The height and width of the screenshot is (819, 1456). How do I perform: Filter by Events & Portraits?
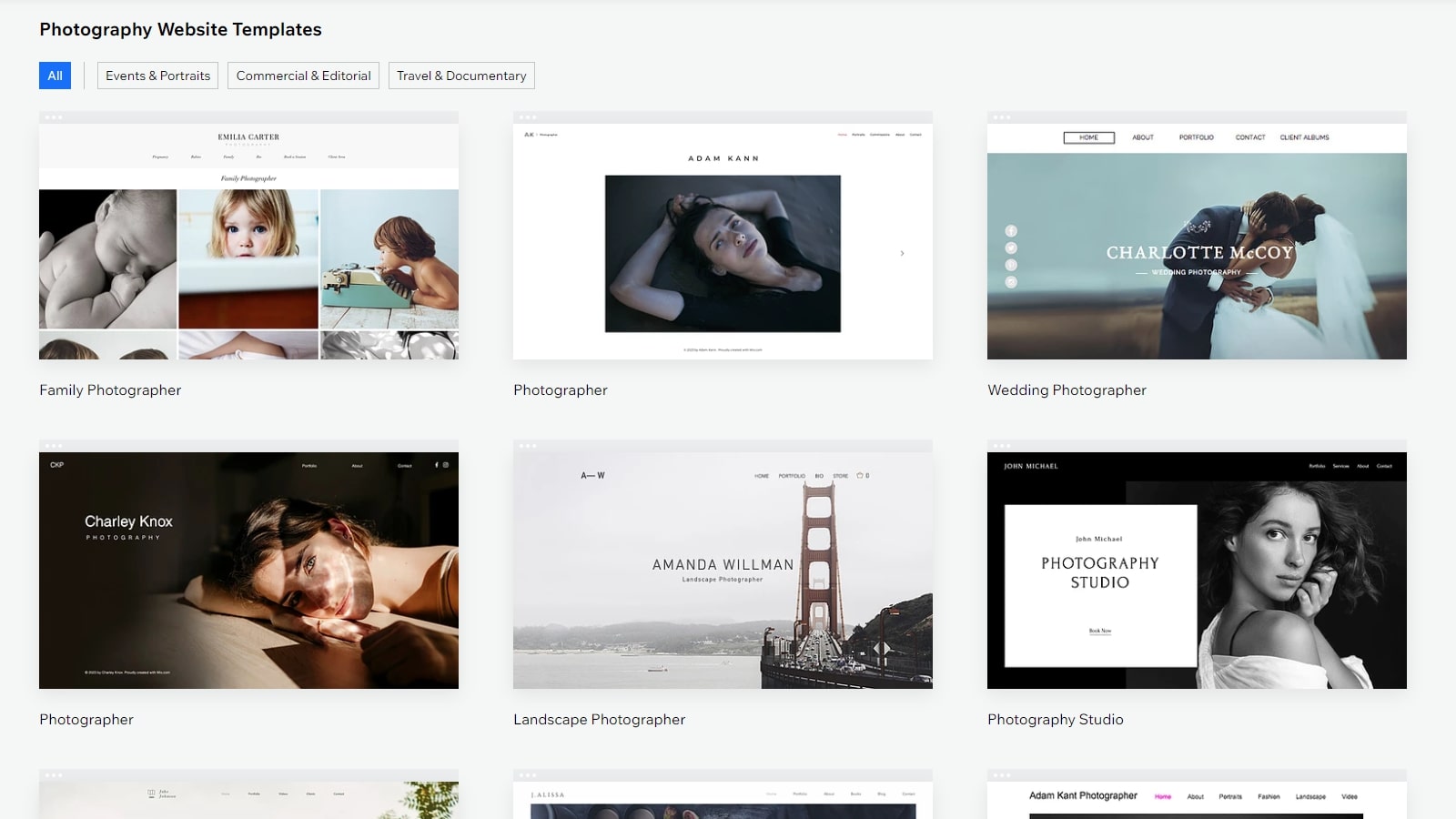pyautogui.click(x=157, y=76)
